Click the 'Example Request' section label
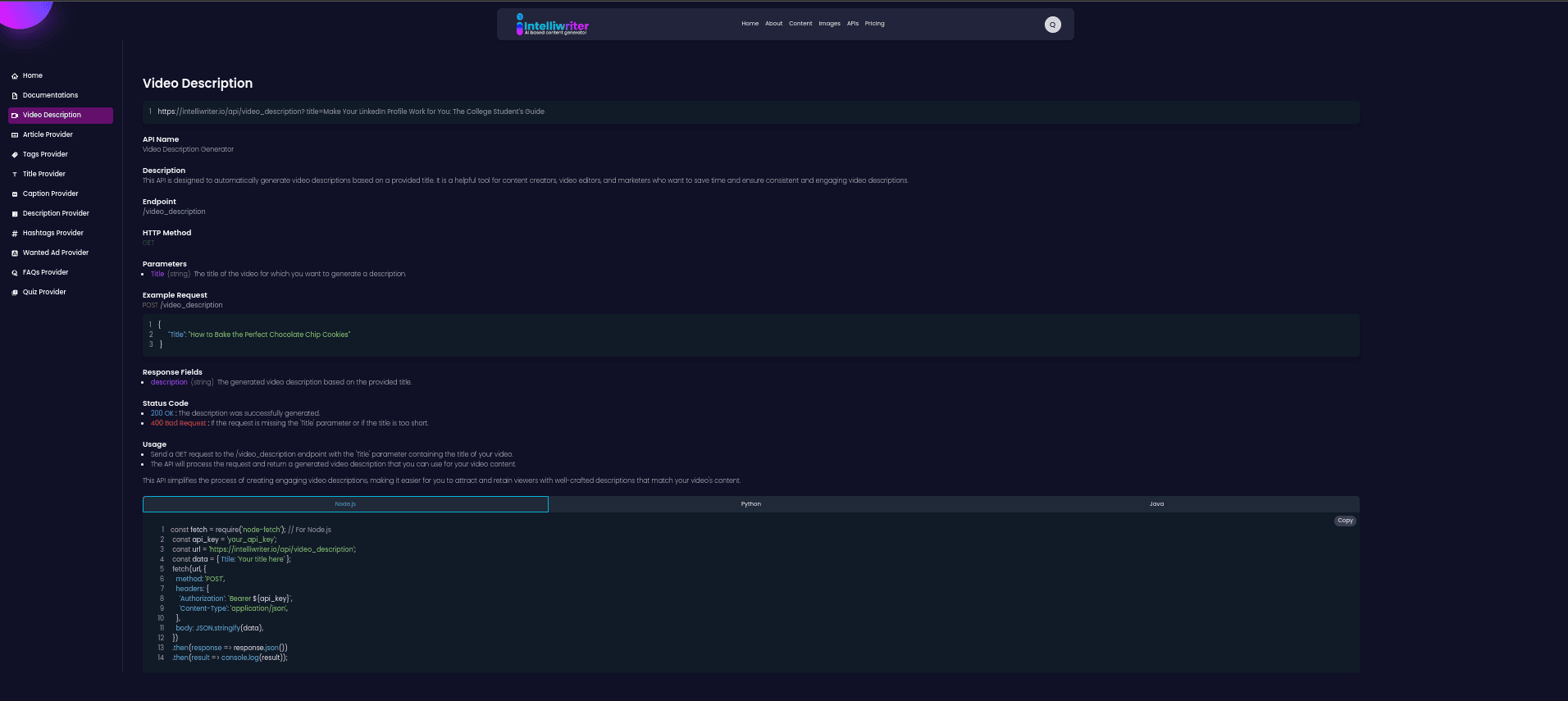Image resolution: width=1568 pixels, height=701 pixels. [175, 295]
